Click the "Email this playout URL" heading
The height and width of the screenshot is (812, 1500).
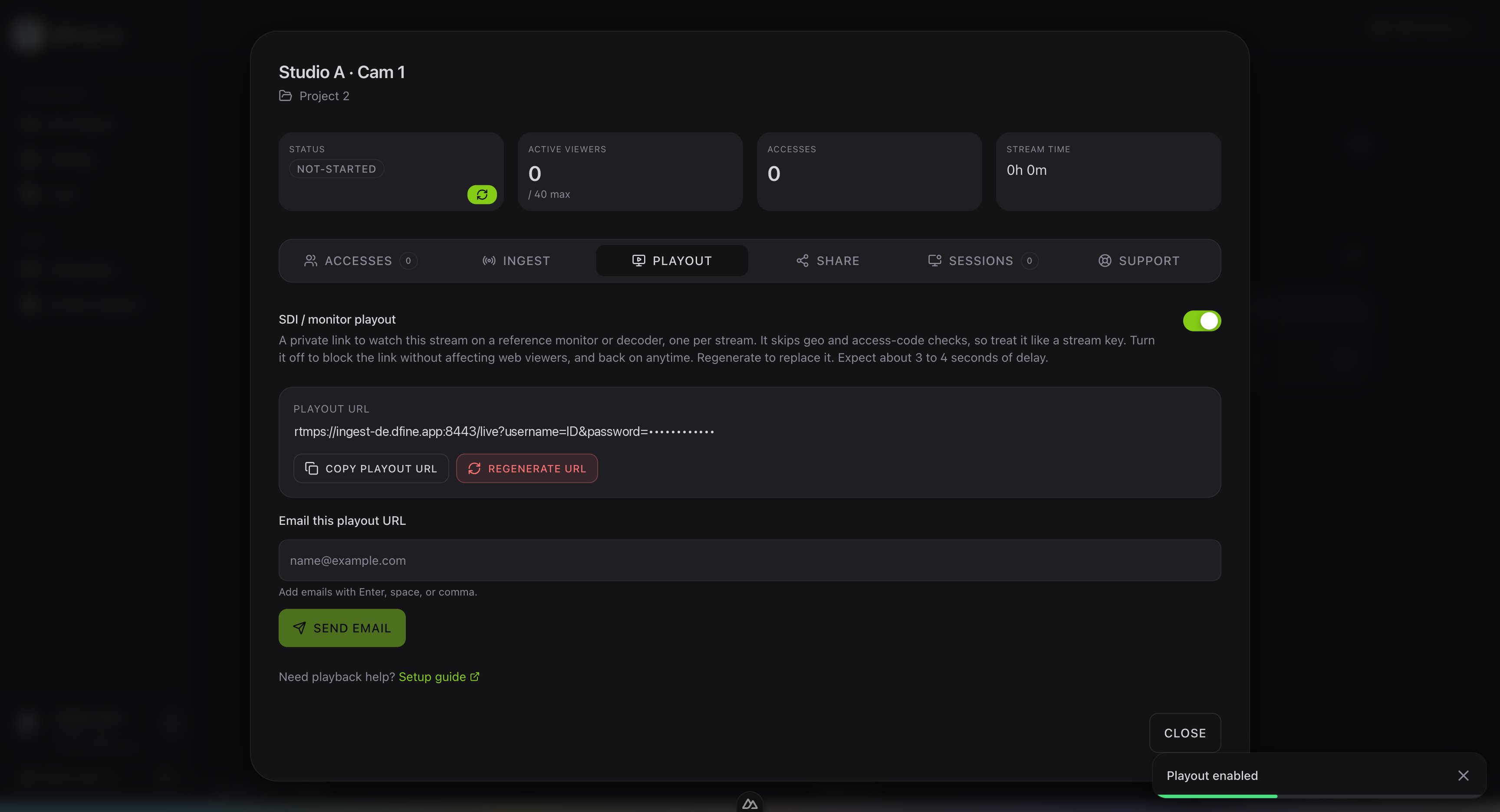[x=342, y=521]
